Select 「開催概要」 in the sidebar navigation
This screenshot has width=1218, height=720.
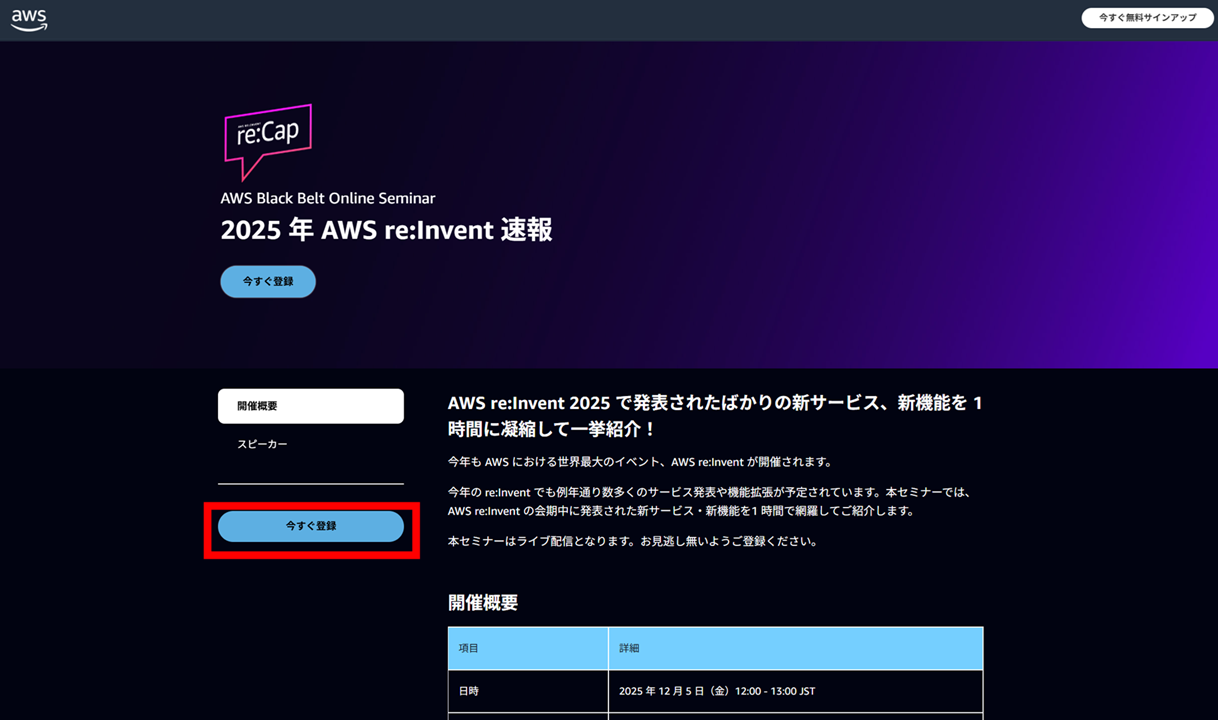(x=310, y=406)
